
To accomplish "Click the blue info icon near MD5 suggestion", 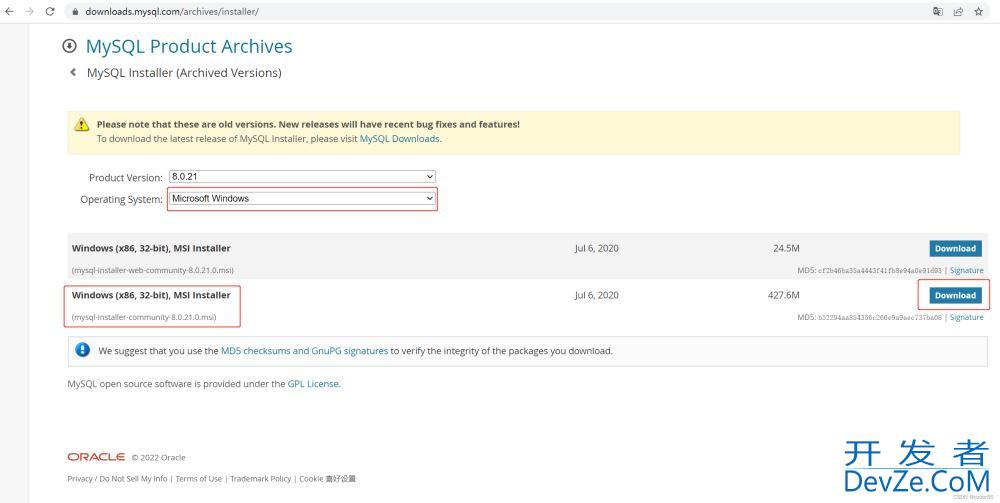I will pos(82,350).
